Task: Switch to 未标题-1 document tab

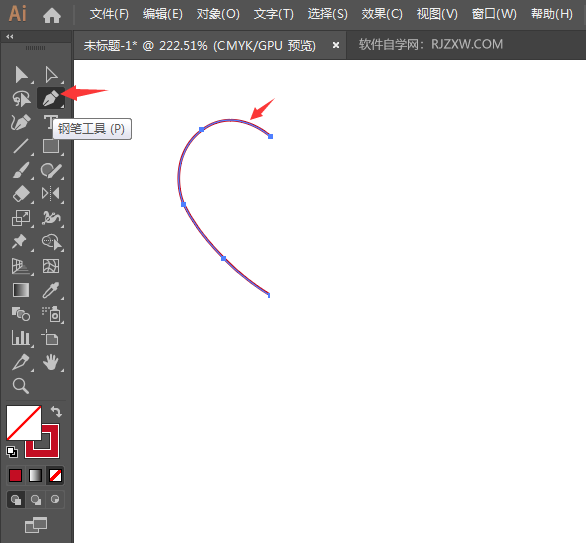Action: coord(200,46)
